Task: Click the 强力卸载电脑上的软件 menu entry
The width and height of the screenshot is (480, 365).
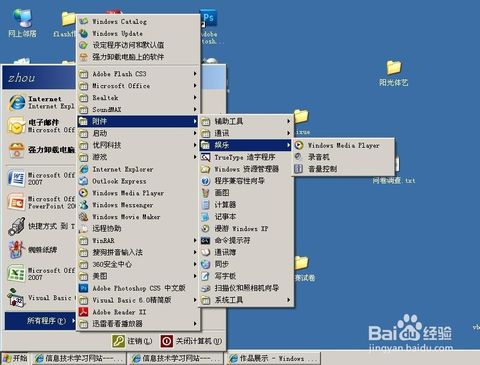Action: (138, 57)
